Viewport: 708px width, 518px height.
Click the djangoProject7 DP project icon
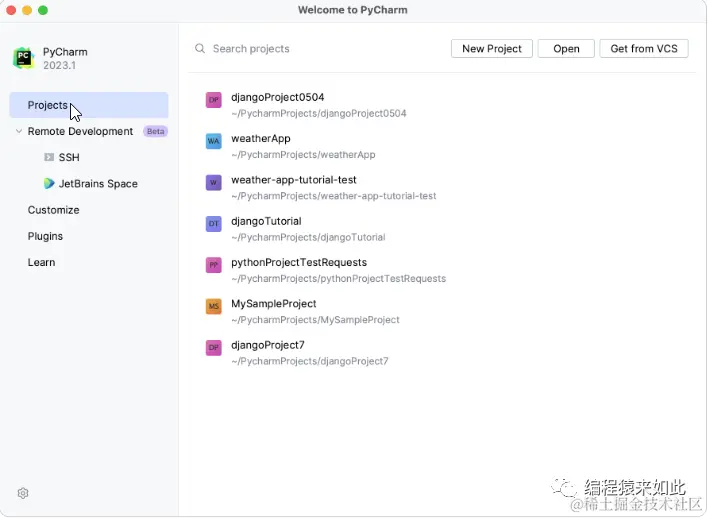click(214, 348)
